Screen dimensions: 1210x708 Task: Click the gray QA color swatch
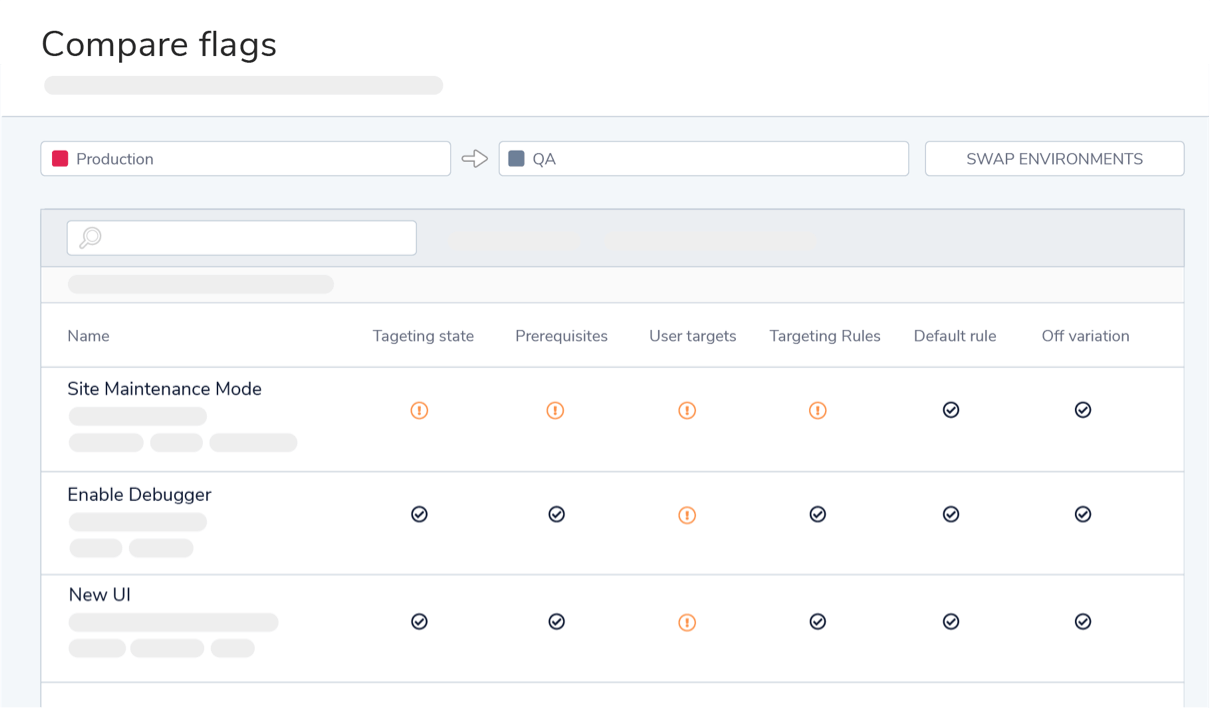[516, 159]
